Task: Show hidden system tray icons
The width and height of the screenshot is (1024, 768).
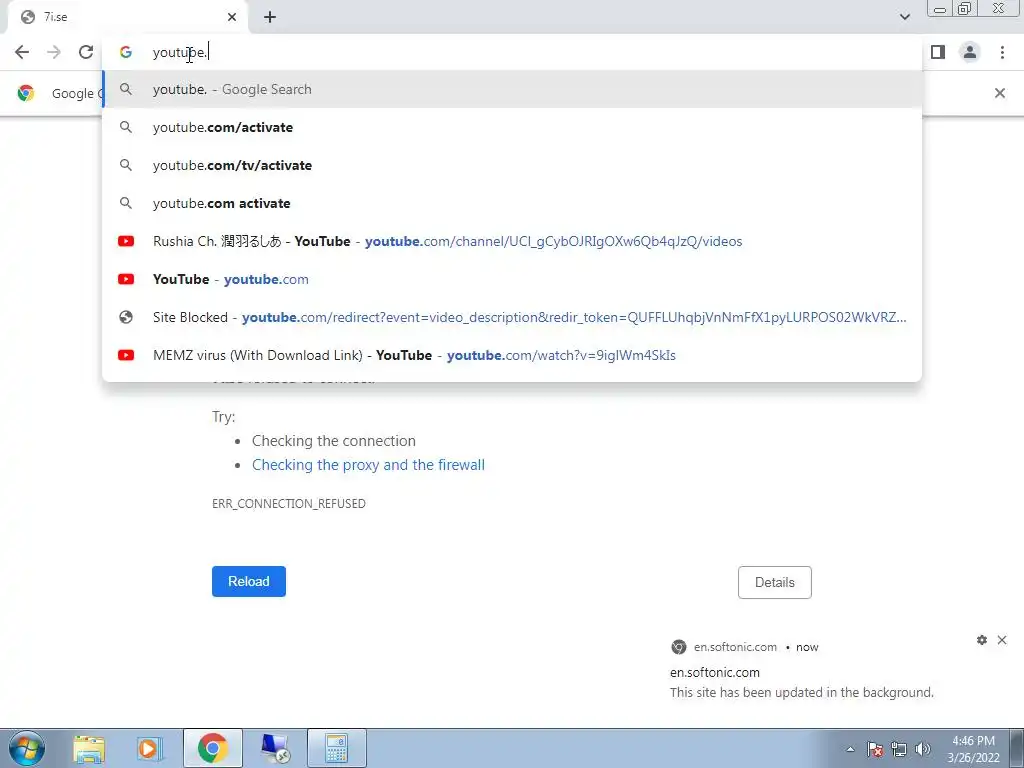Action: click(850, 749)
